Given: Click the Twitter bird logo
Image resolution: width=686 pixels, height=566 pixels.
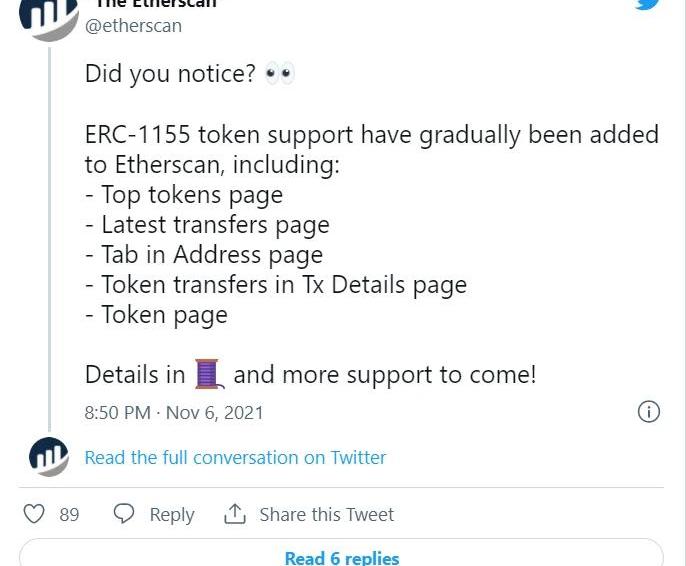Looking at the screenshot, I should coord(648,4).
